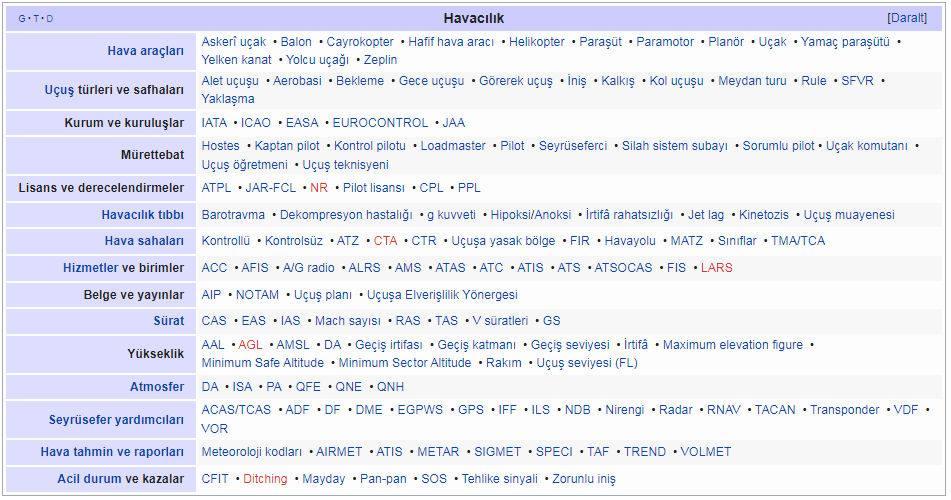
Task: Click the Uçuş seviyesi (FL) link
Action: point(587,363)
